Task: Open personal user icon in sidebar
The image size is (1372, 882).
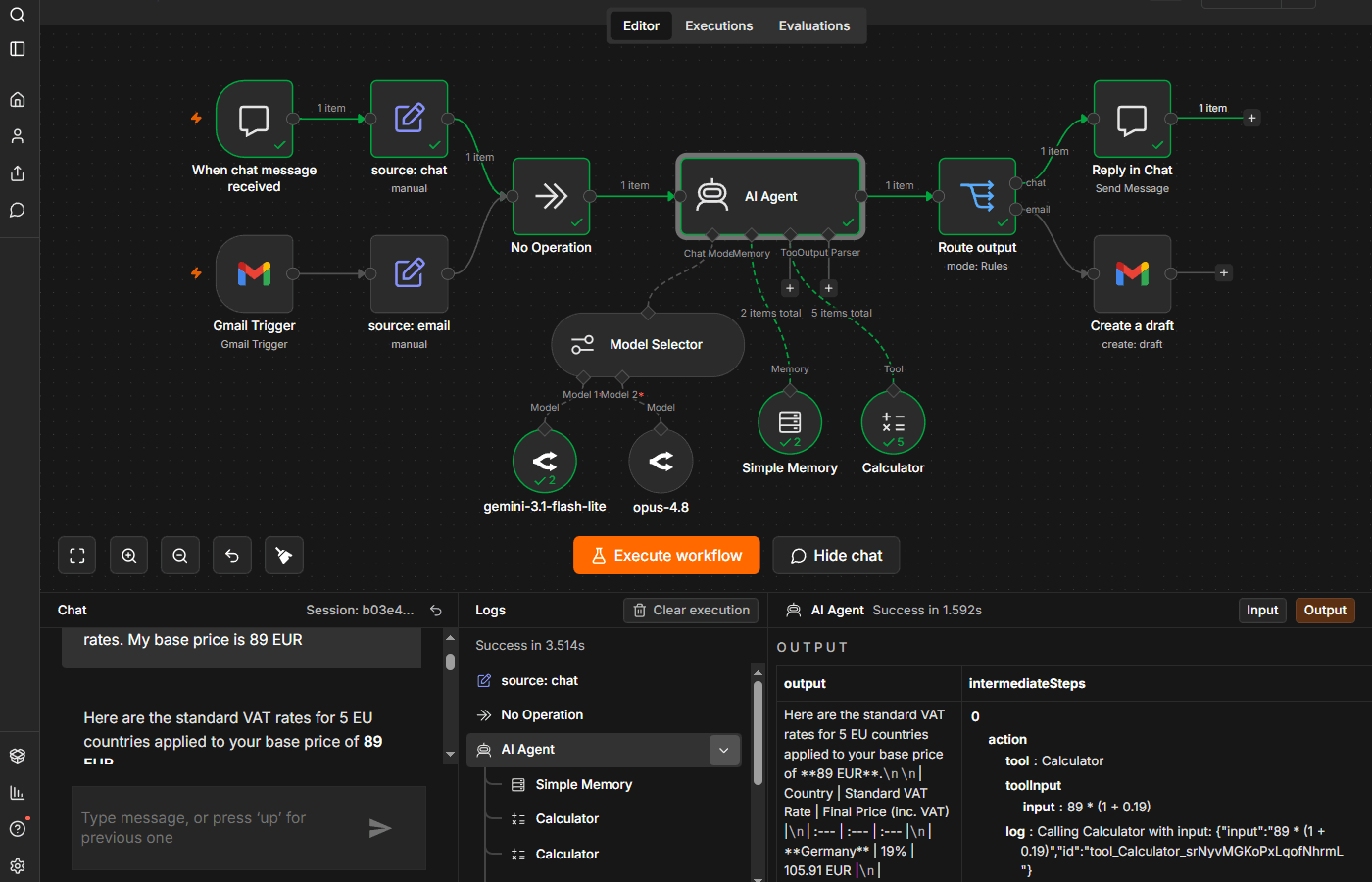Action: (17, 136)
